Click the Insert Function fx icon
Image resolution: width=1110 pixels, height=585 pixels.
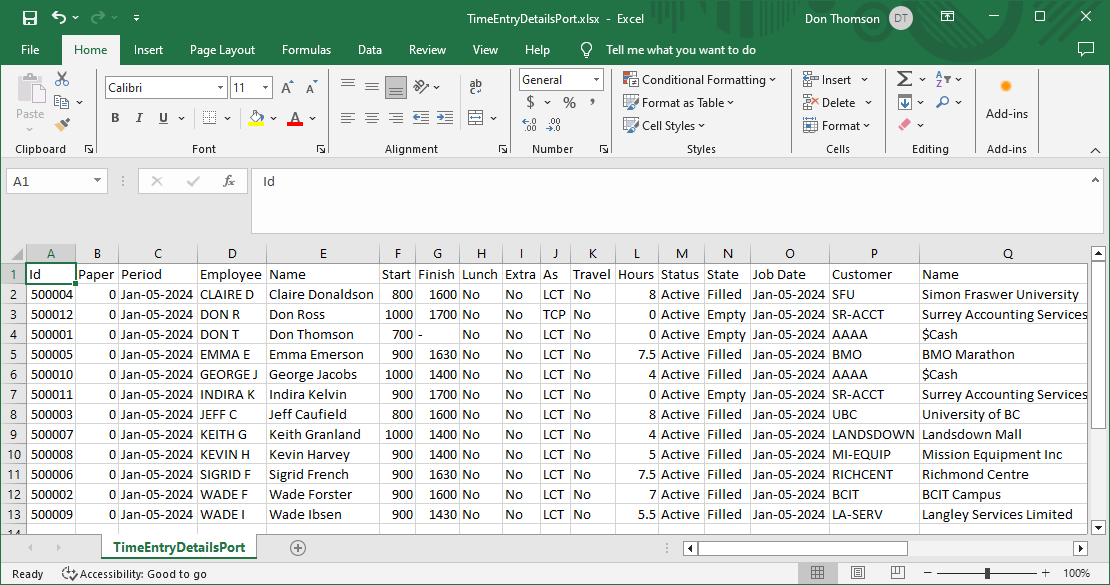(228, 181)
